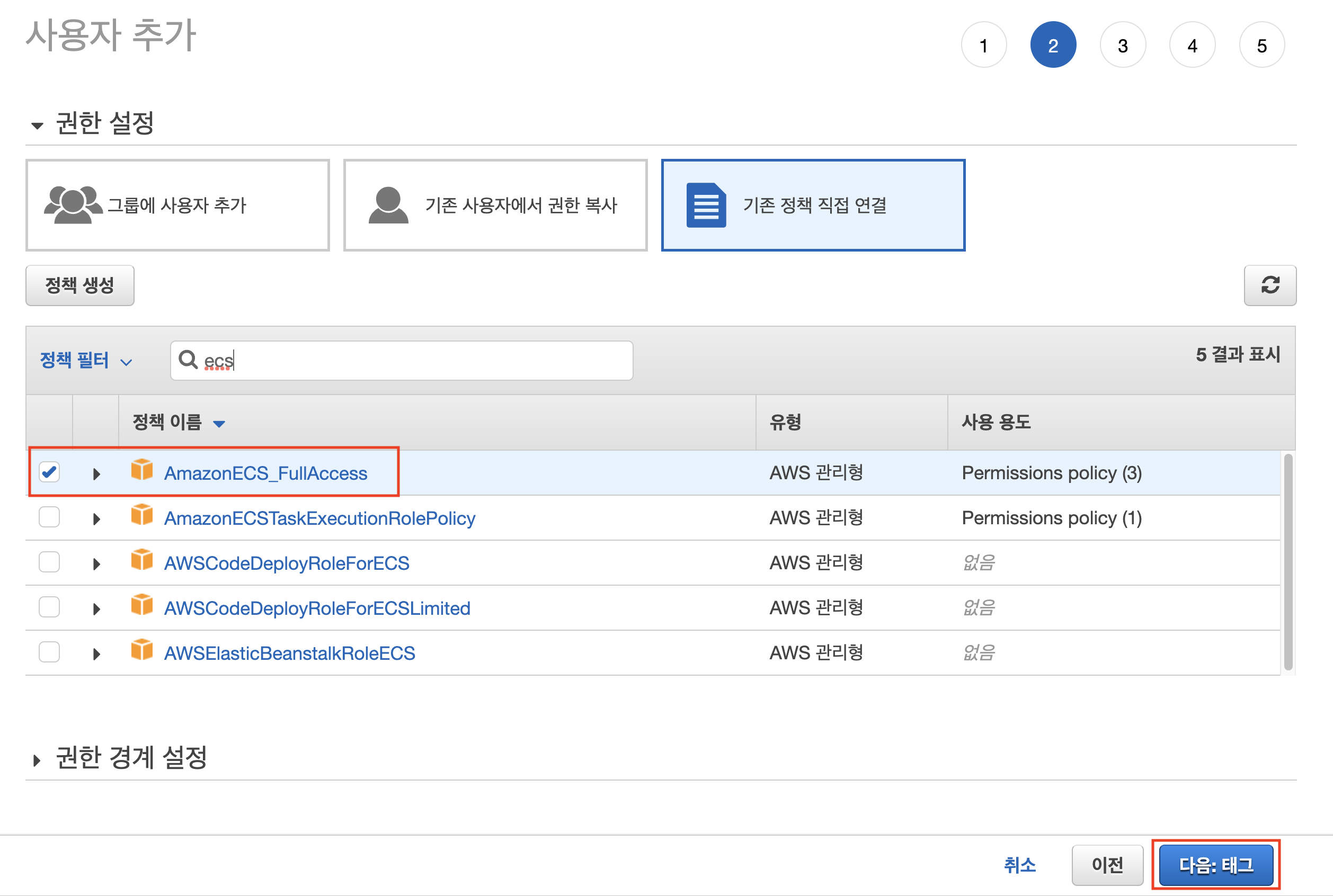1333x896 pixels.
Task: Click the search magnifier icon in filter box
Action: click(x=188, y=360)
